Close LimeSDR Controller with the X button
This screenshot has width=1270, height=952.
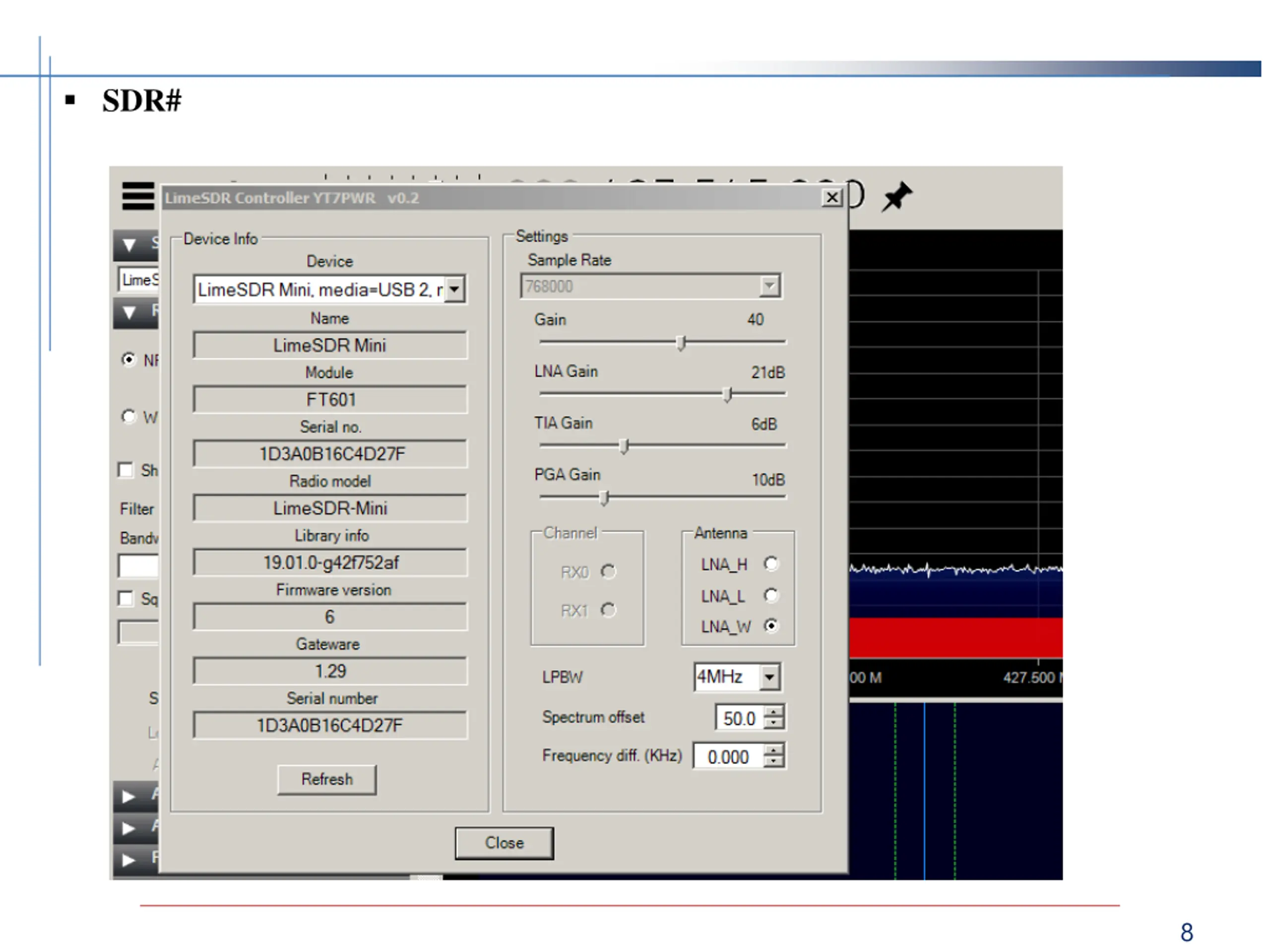click(831, 198)
